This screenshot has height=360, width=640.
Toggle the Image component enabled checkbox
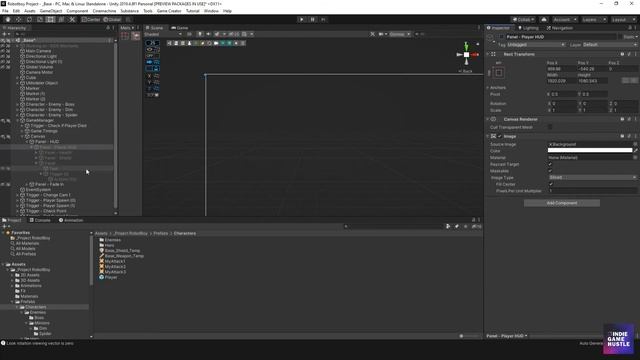pyautogui.click(x=500, y=136)
